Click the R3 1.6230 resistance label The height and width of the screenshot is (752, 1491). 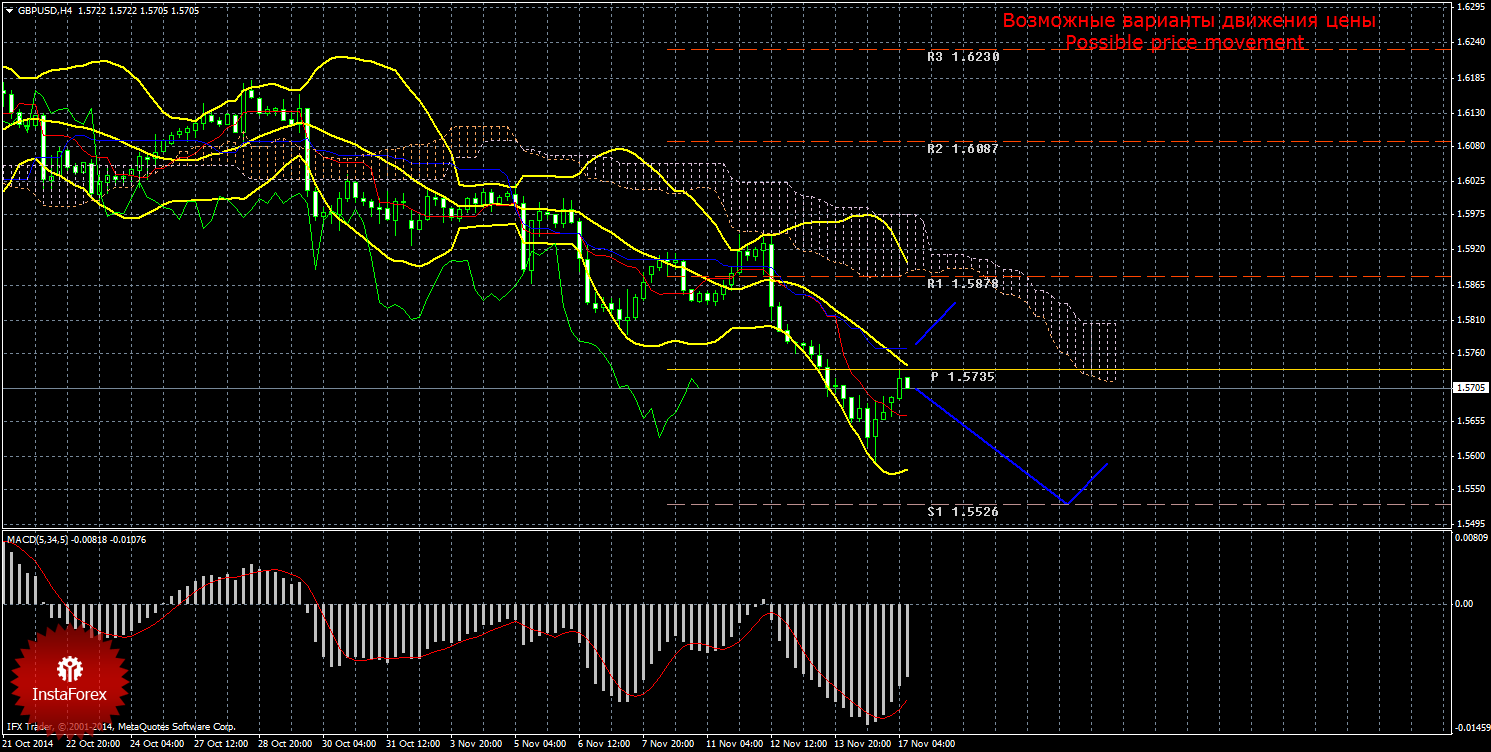[962, 57]
